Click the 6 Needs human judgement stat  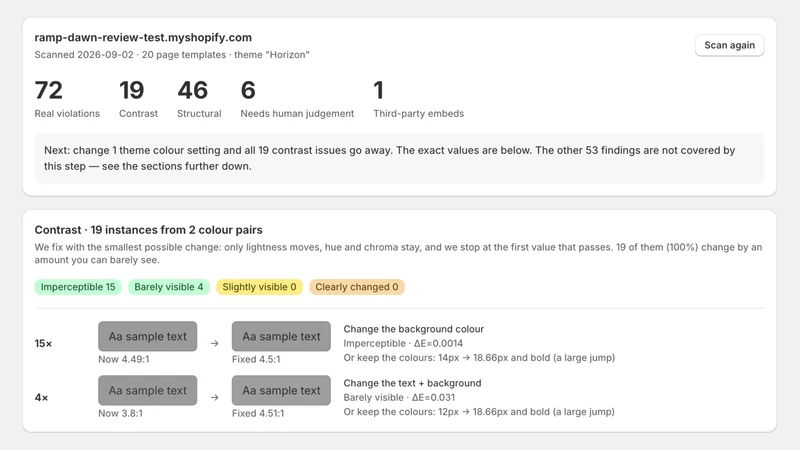(297, 99)
